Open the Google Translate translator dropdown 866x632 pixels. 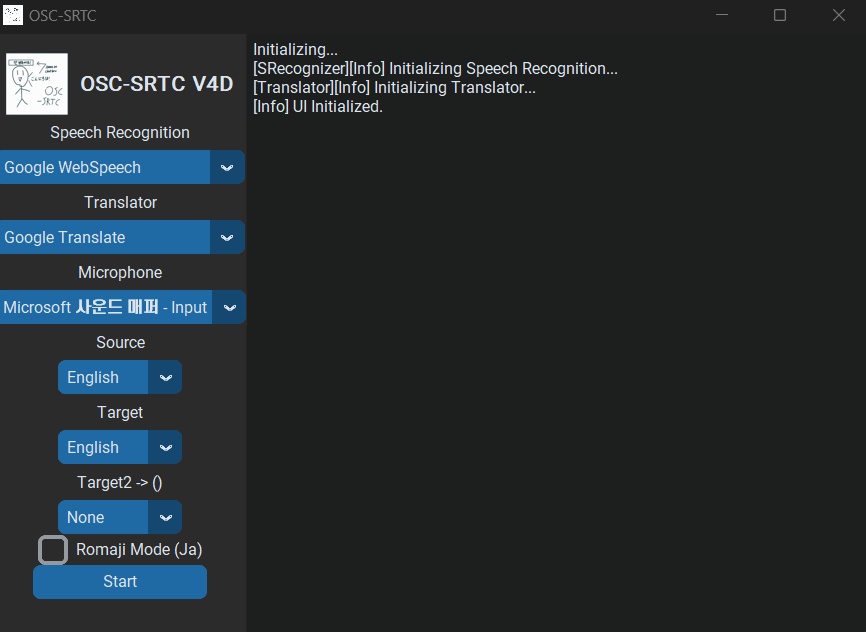[105, 237]
